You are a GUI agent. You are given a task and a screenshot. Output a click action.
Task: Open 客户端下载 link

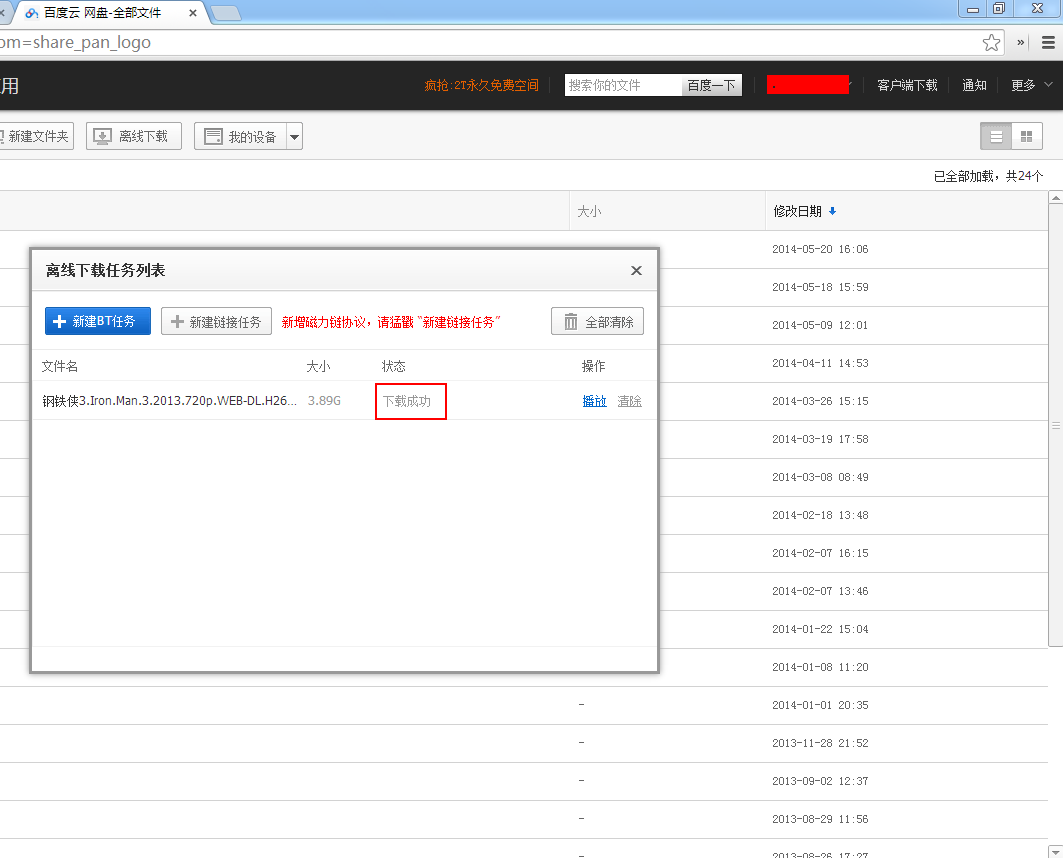tap(907, 85)
